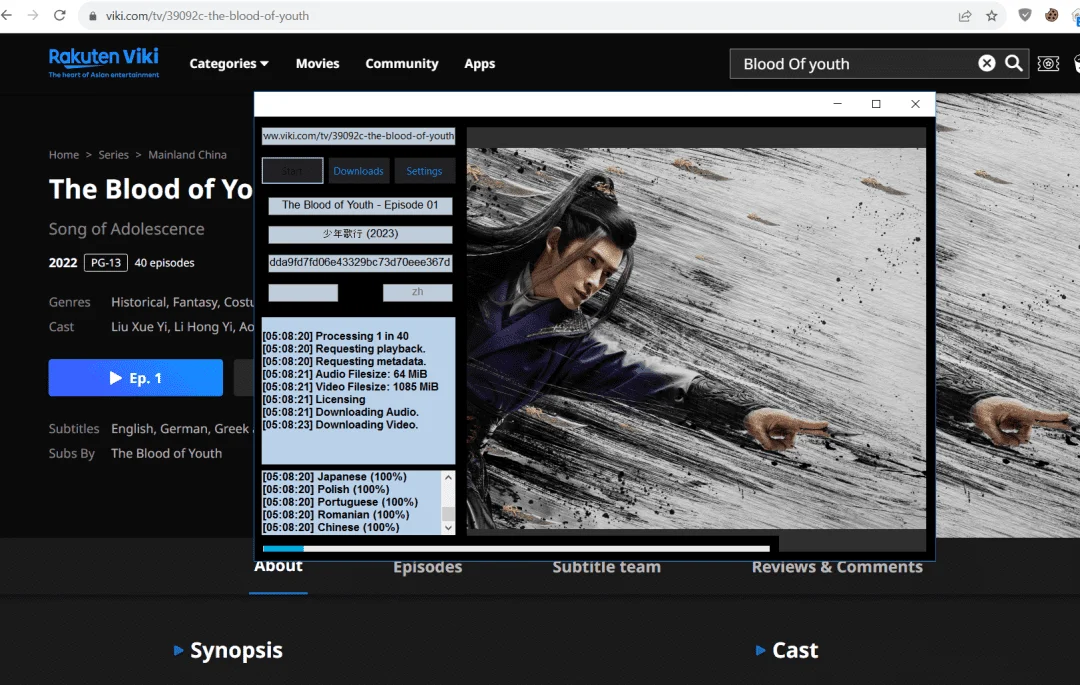Switch to the Episodes tab

pyautogui.click(x=428, y=569)
